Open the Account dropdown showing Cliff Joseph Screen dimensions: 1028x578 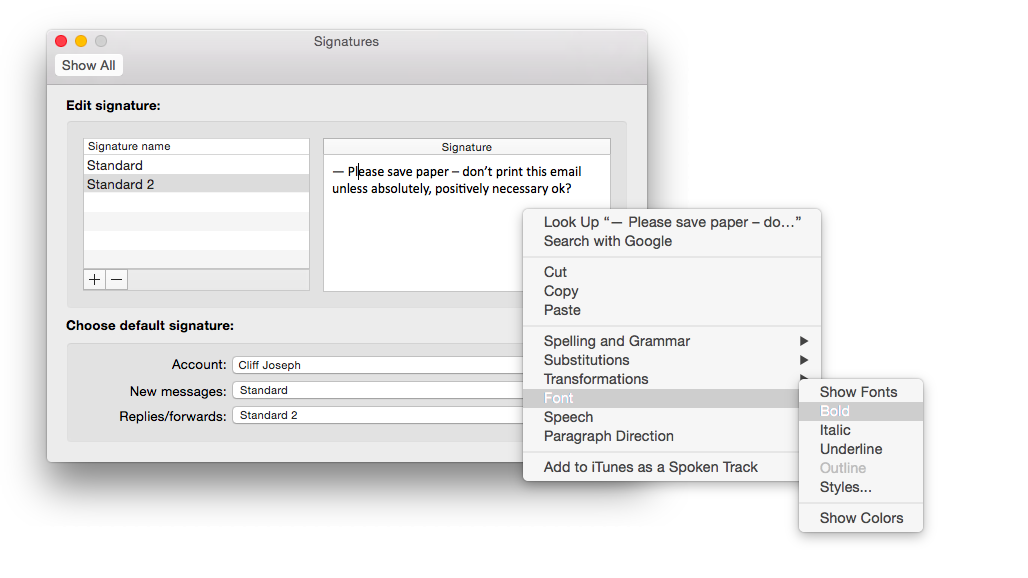click(378, 365)
